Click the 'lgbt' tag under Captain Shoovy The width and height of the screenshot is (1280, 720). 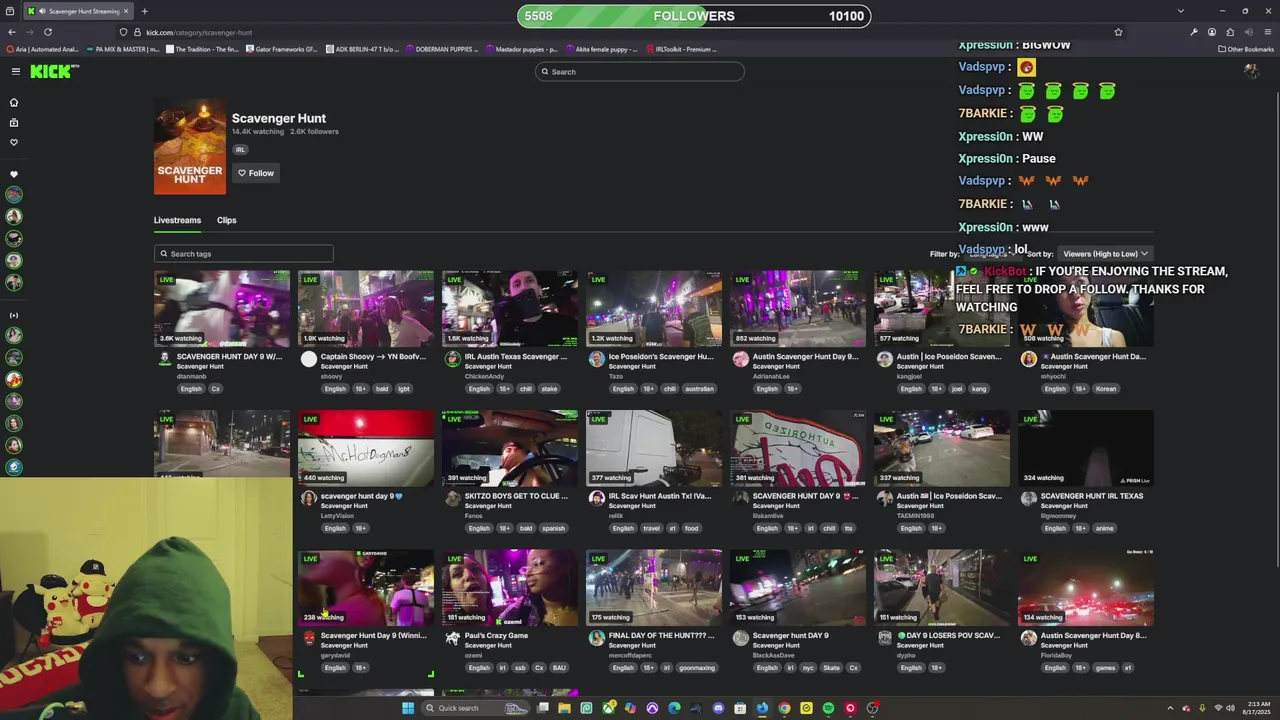404,389
